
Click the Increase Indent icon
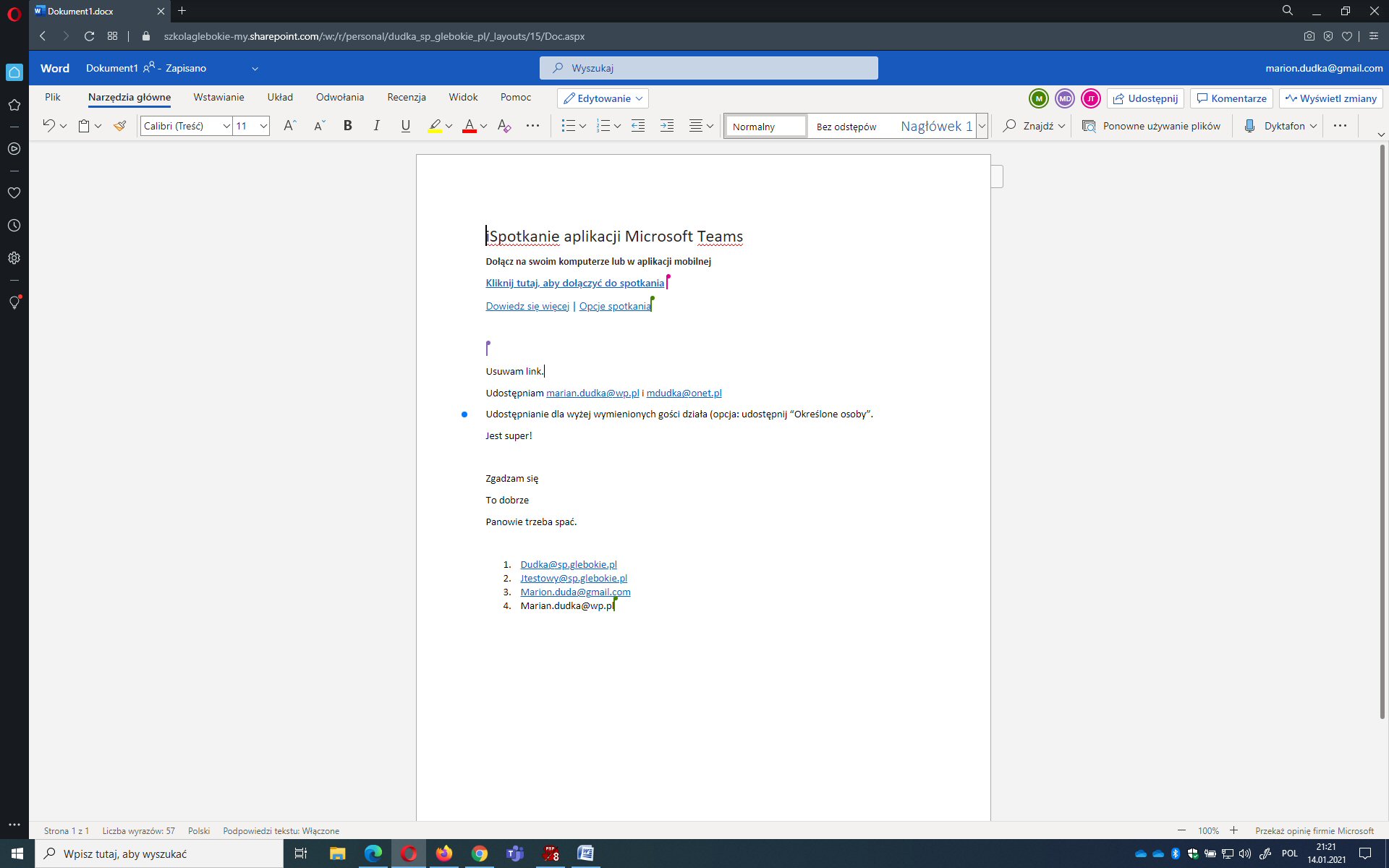pyautogui.click(x=667, y=126)
